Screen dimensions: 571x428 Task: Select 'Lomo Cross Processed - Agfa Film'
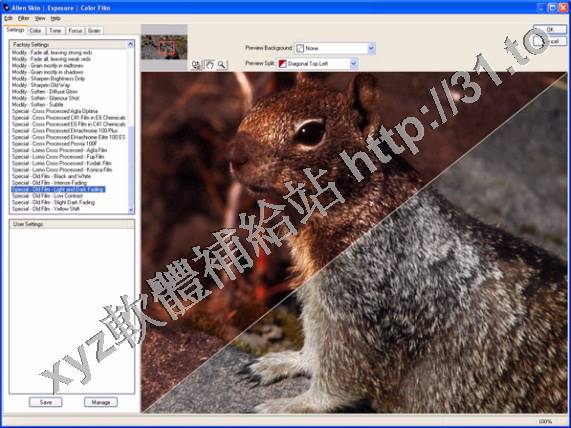(59, 150)
